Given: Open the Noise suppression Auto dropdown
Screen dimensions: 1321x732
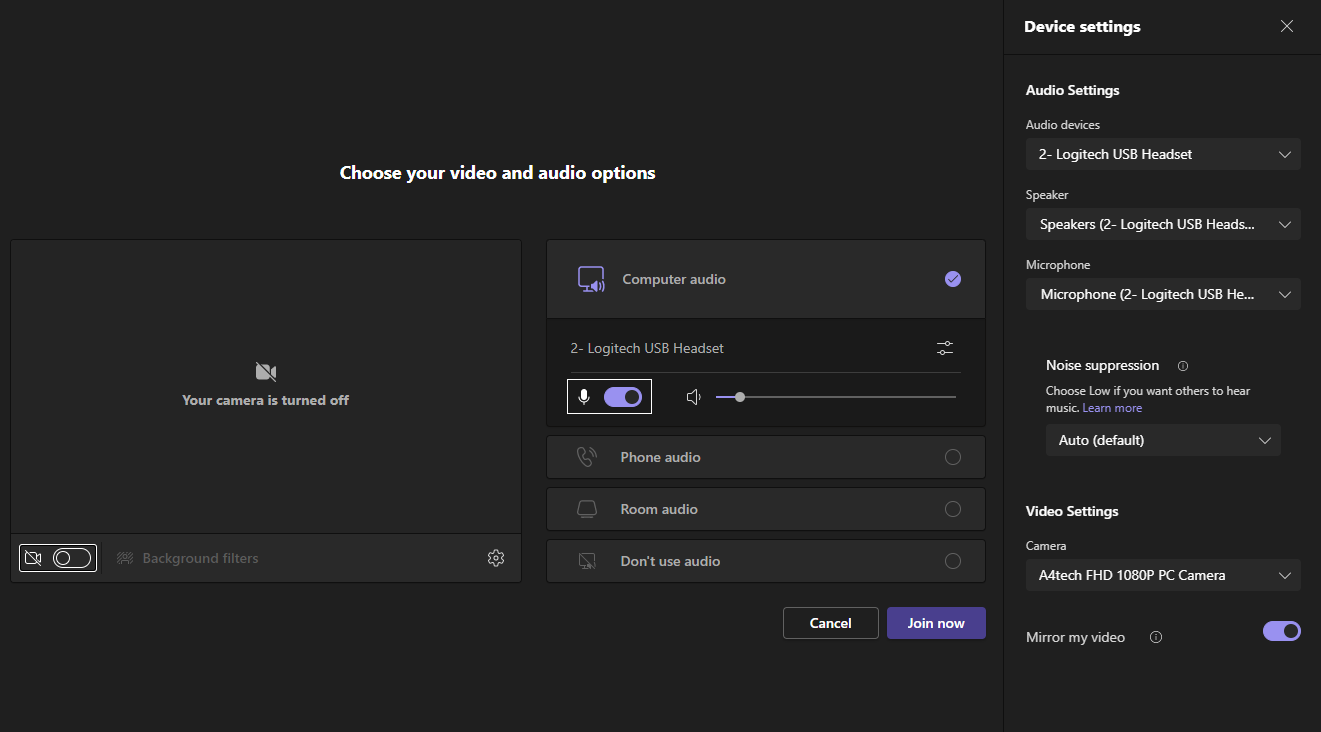Looking at the screenshot, I should pyautogui.click(x=1163, y=440).
